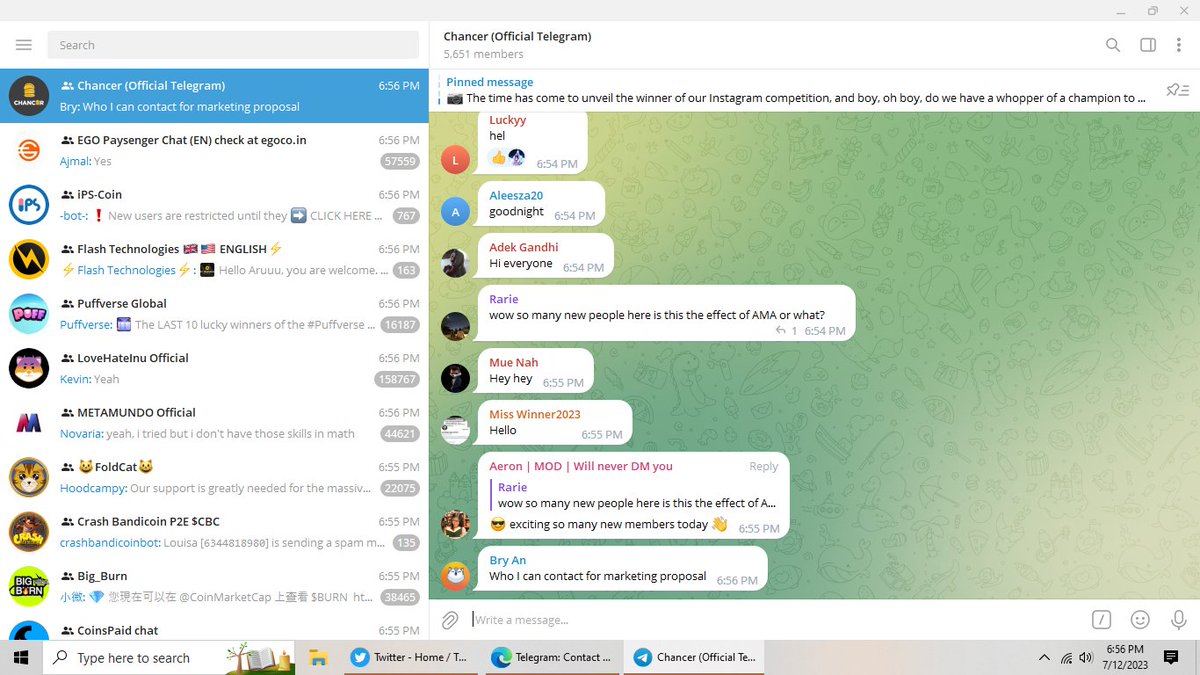Open the network icon in system tray
Screen dimensions: 1200x675
coord(1067,658)
